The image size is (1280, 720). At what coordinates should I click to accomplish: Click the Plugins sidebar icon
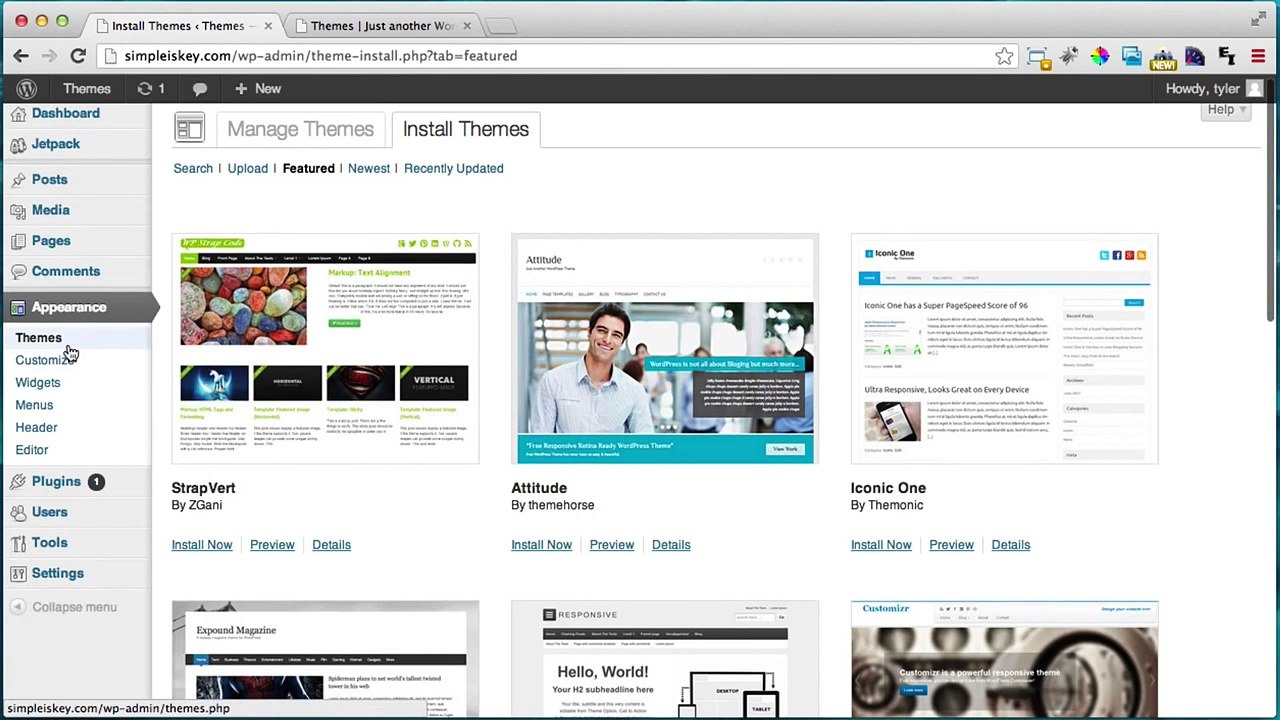(18, 482)
